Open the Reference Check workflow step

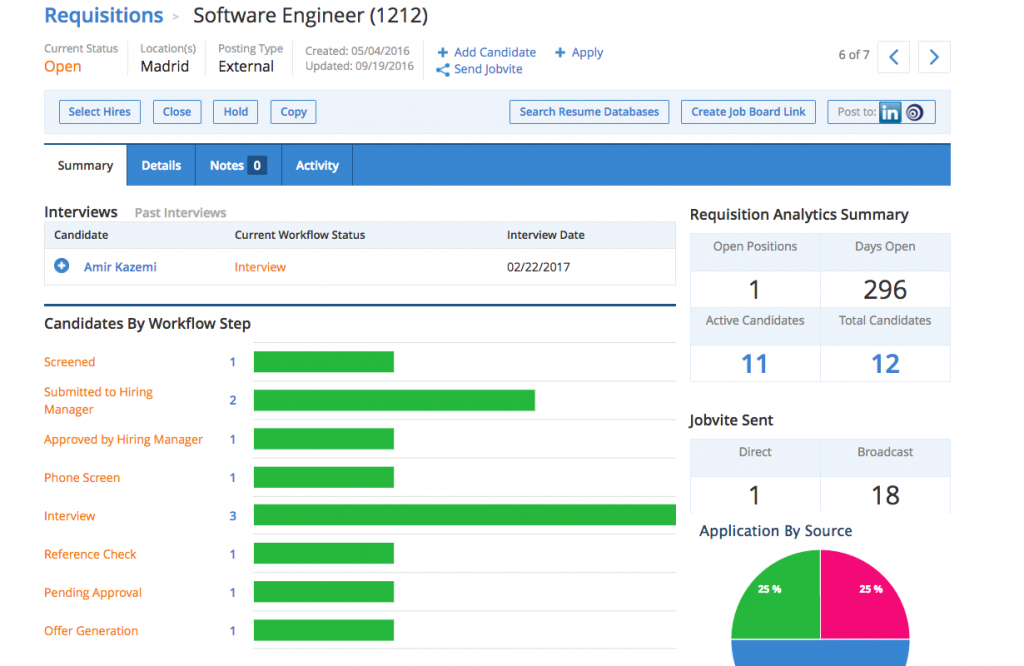90,554
